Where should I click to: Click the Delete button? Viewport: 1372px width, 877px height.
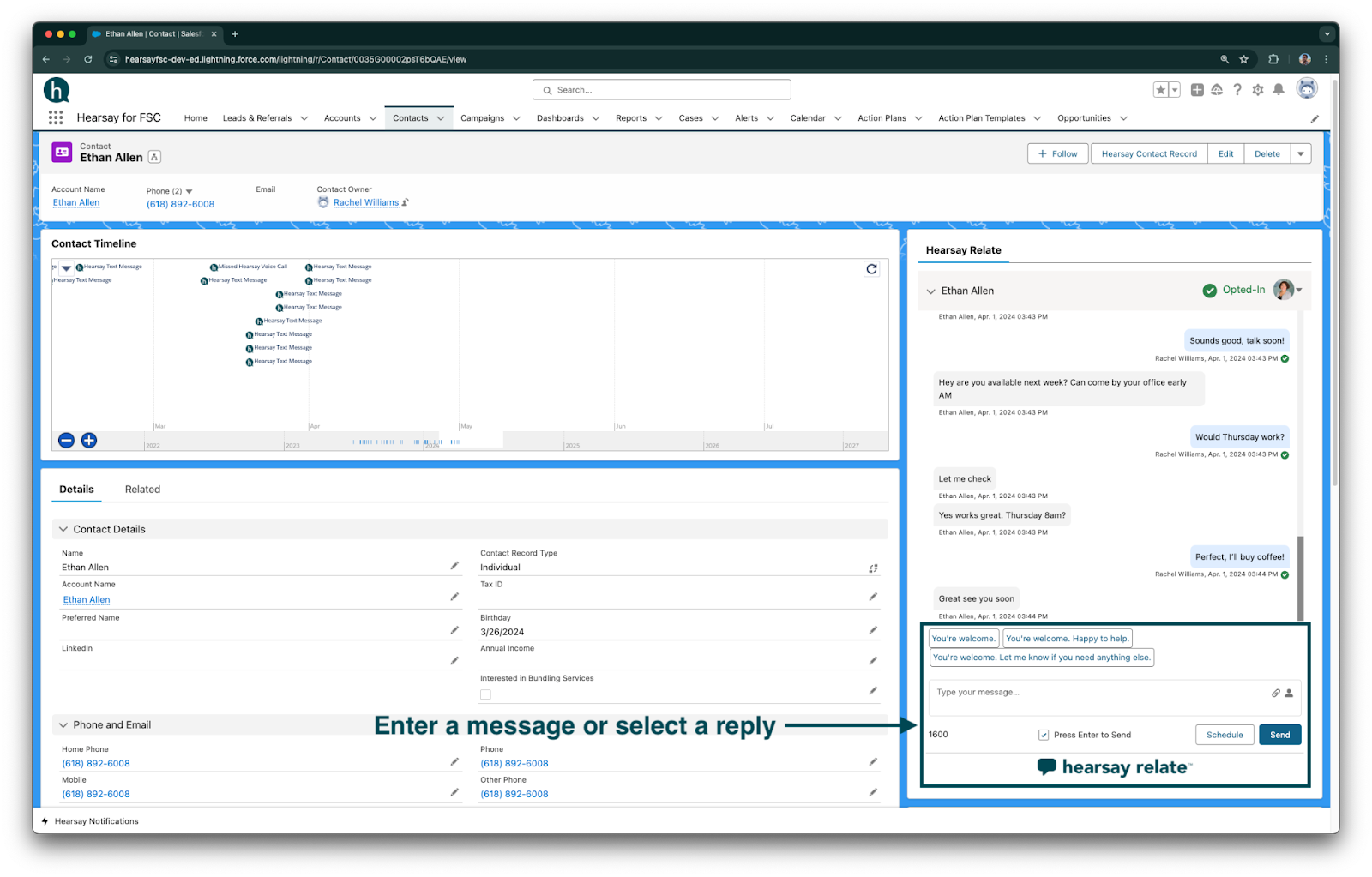tap(1267, 153)
